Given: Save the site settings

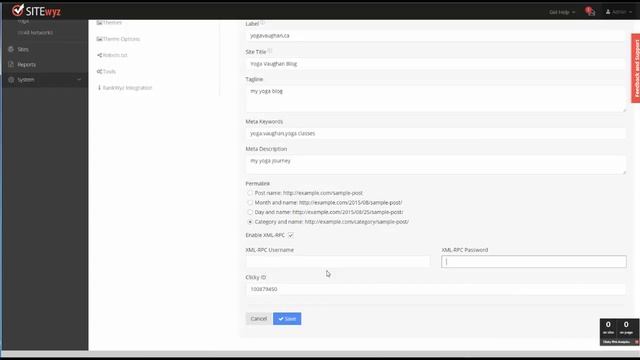Looking at the screenshot, I should [287, 319].
